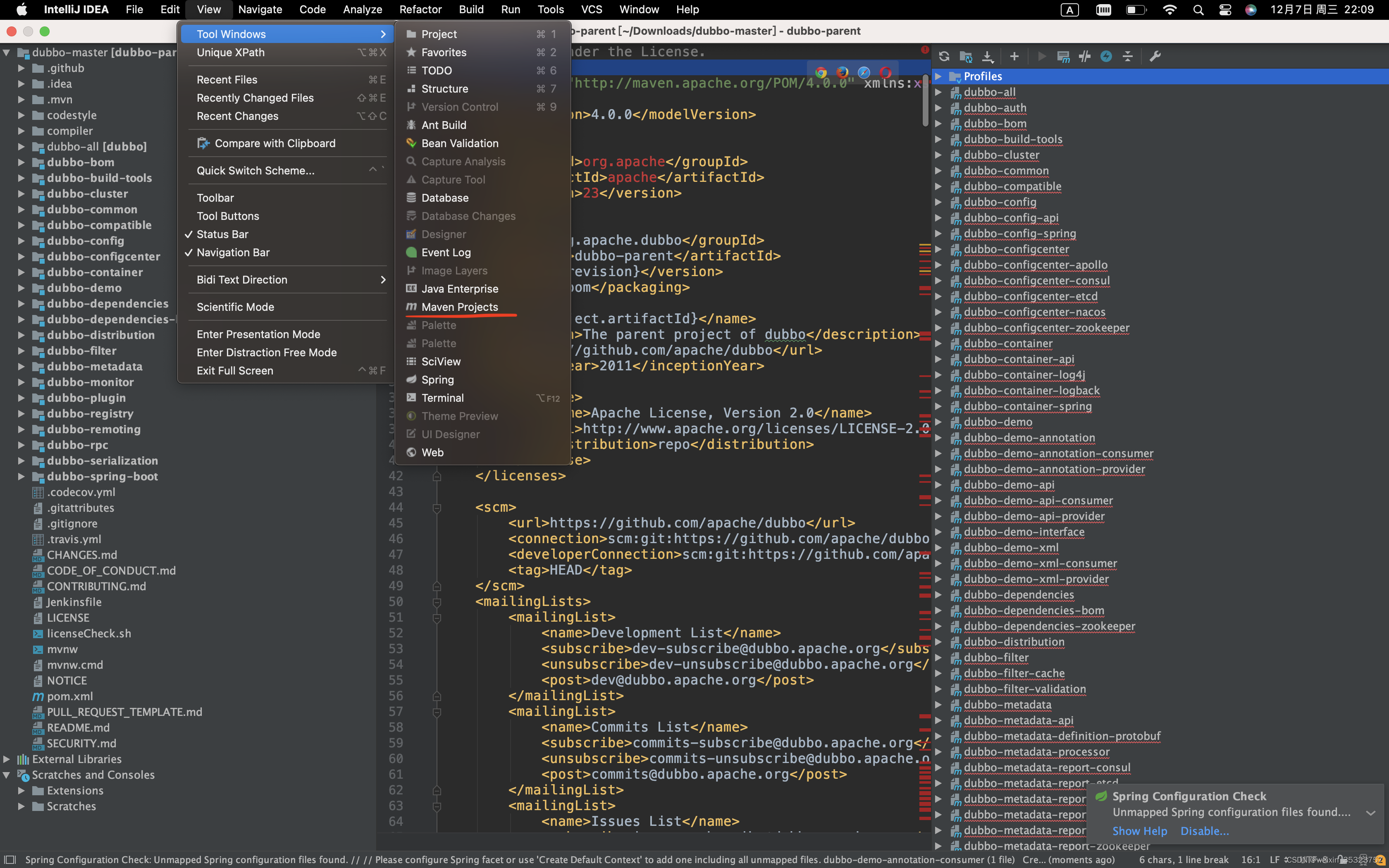Click the Maven settings wrench icon
The image size is (1389, 868).
1155,56
